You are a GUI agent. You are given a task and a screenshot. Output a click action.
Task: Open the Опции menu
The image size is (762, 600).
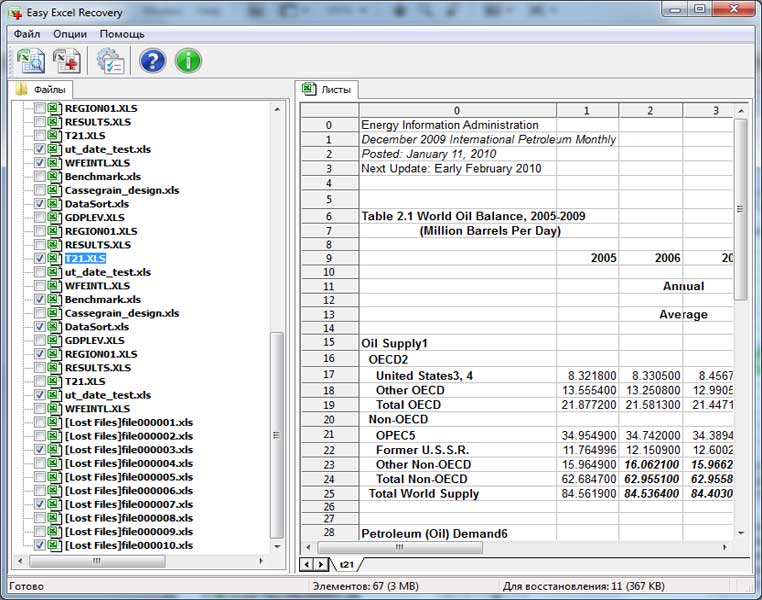[70, 33]
